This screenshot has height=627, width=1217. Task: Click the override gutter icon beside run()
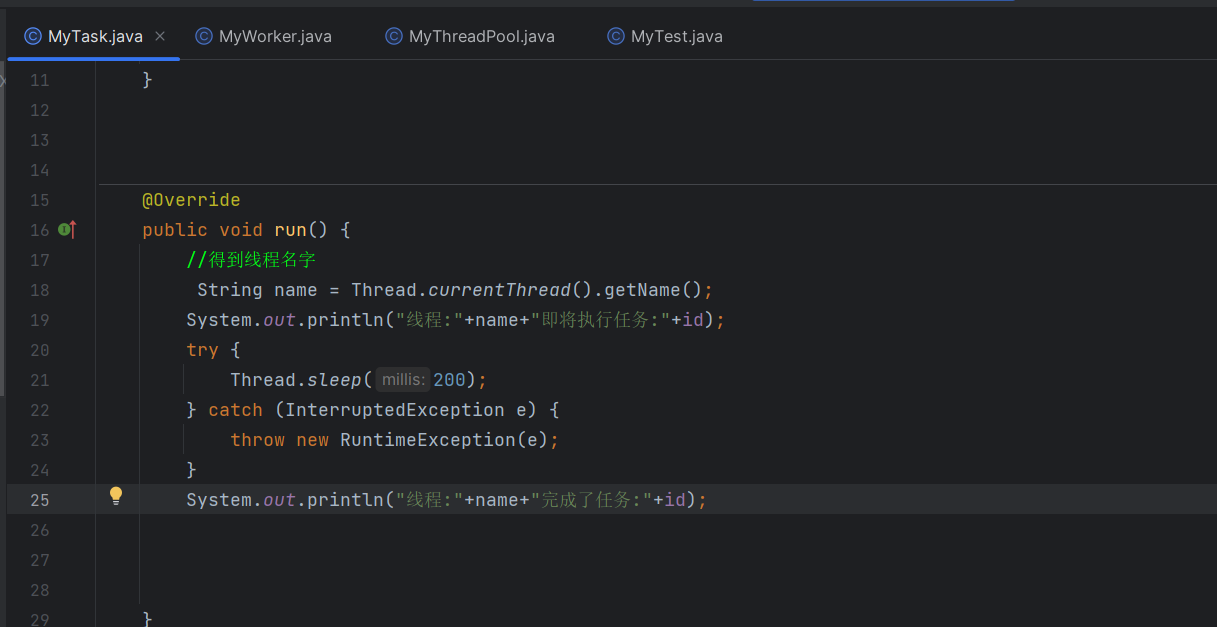[67, 230]
